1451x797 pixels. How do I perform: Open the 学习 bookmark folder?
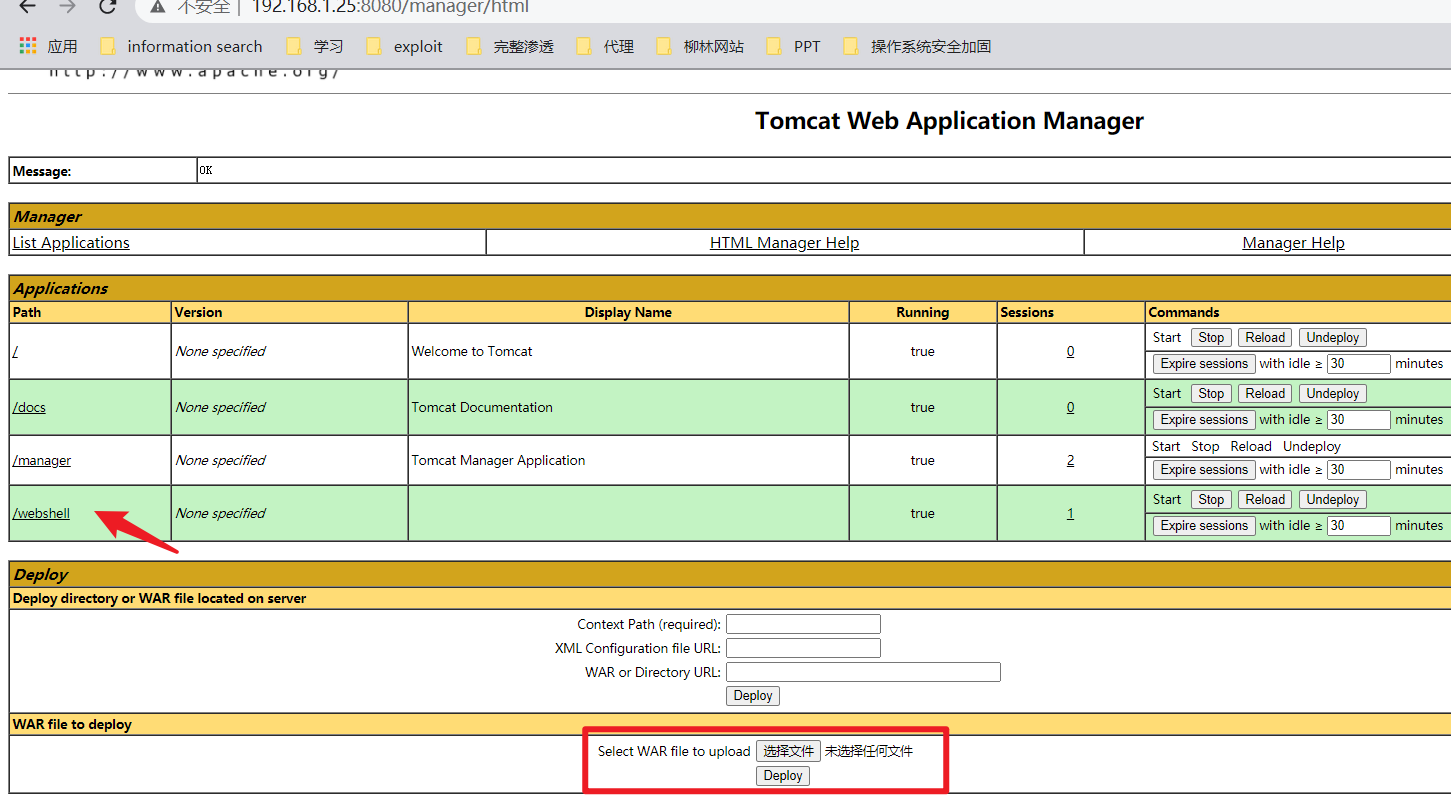tap(315, 46)
